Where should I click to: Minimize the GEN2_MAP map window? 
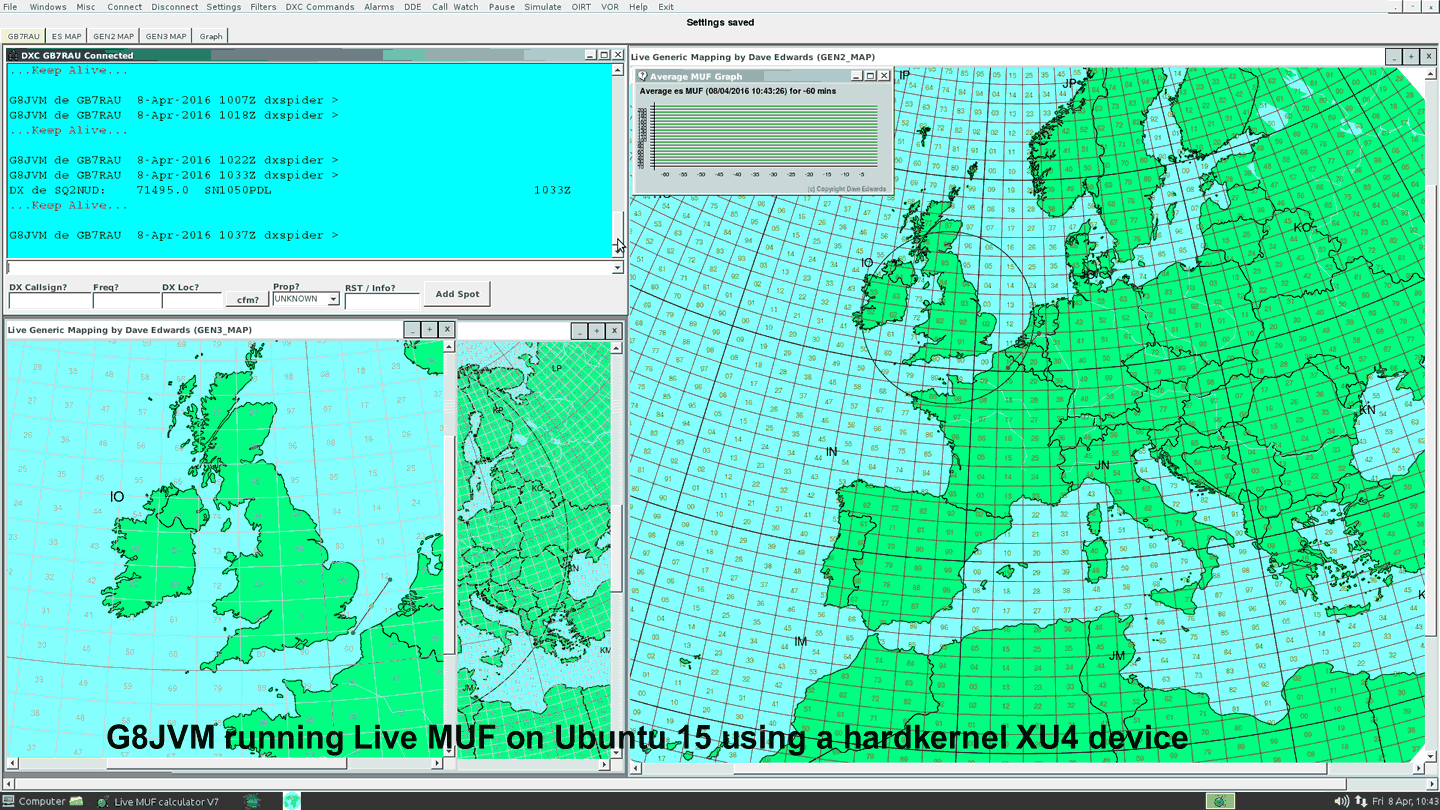tap(1393, 57)
